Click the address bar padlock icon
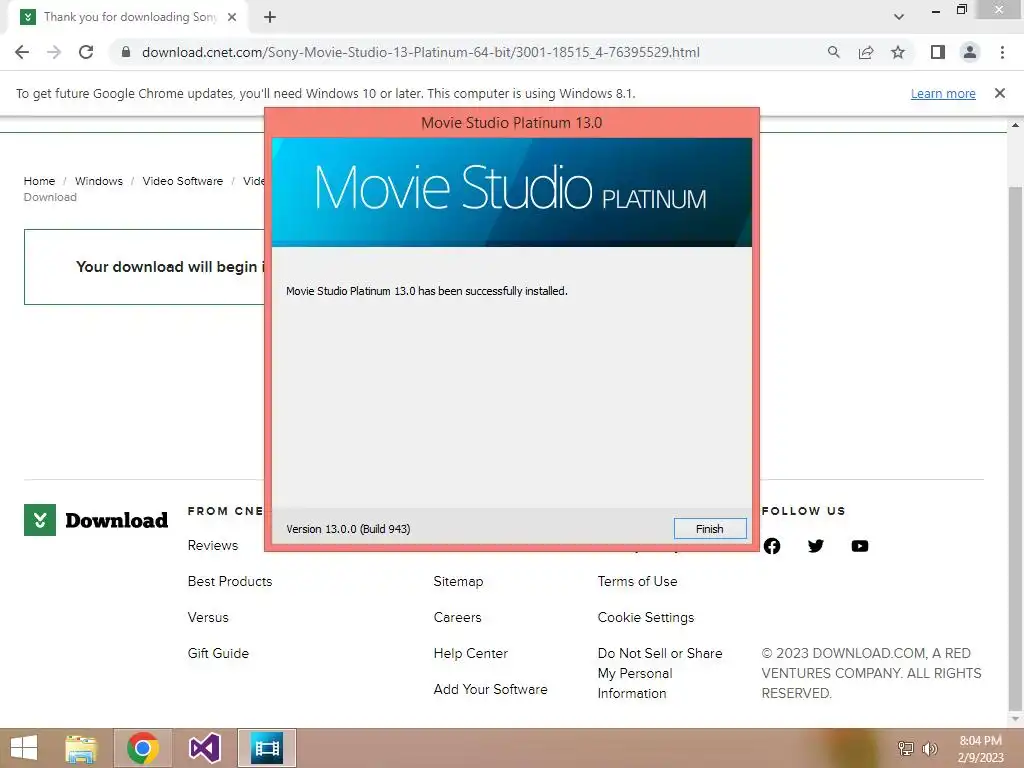 point(126,52)
